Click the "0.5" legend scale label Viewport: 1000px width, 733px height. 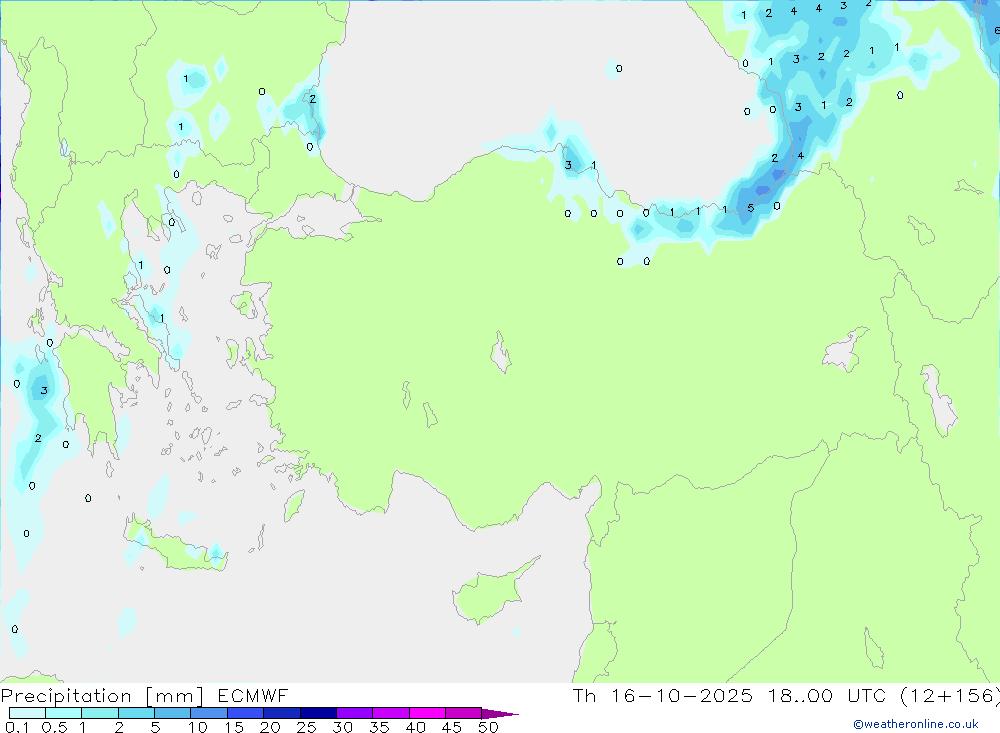54,727
